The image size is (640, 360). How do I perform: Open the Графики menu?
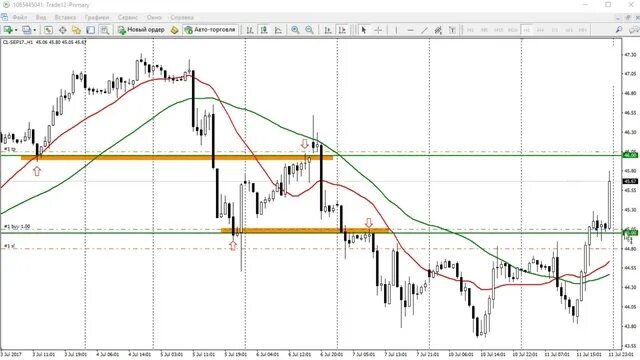(97, 18)
